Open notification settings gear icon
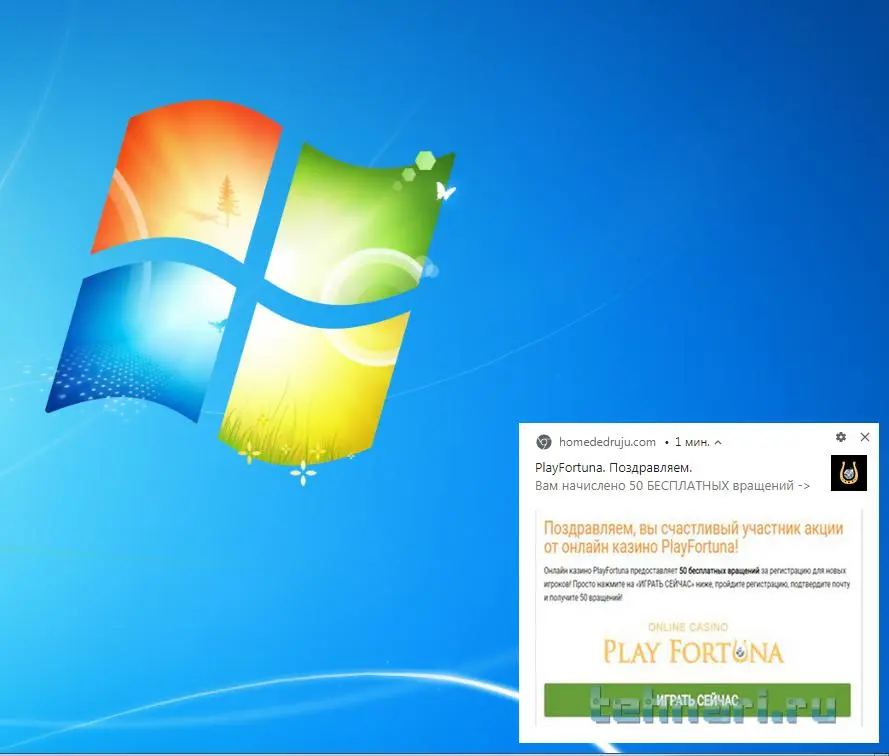Screen dimensions: 889x756 (841, 437)
